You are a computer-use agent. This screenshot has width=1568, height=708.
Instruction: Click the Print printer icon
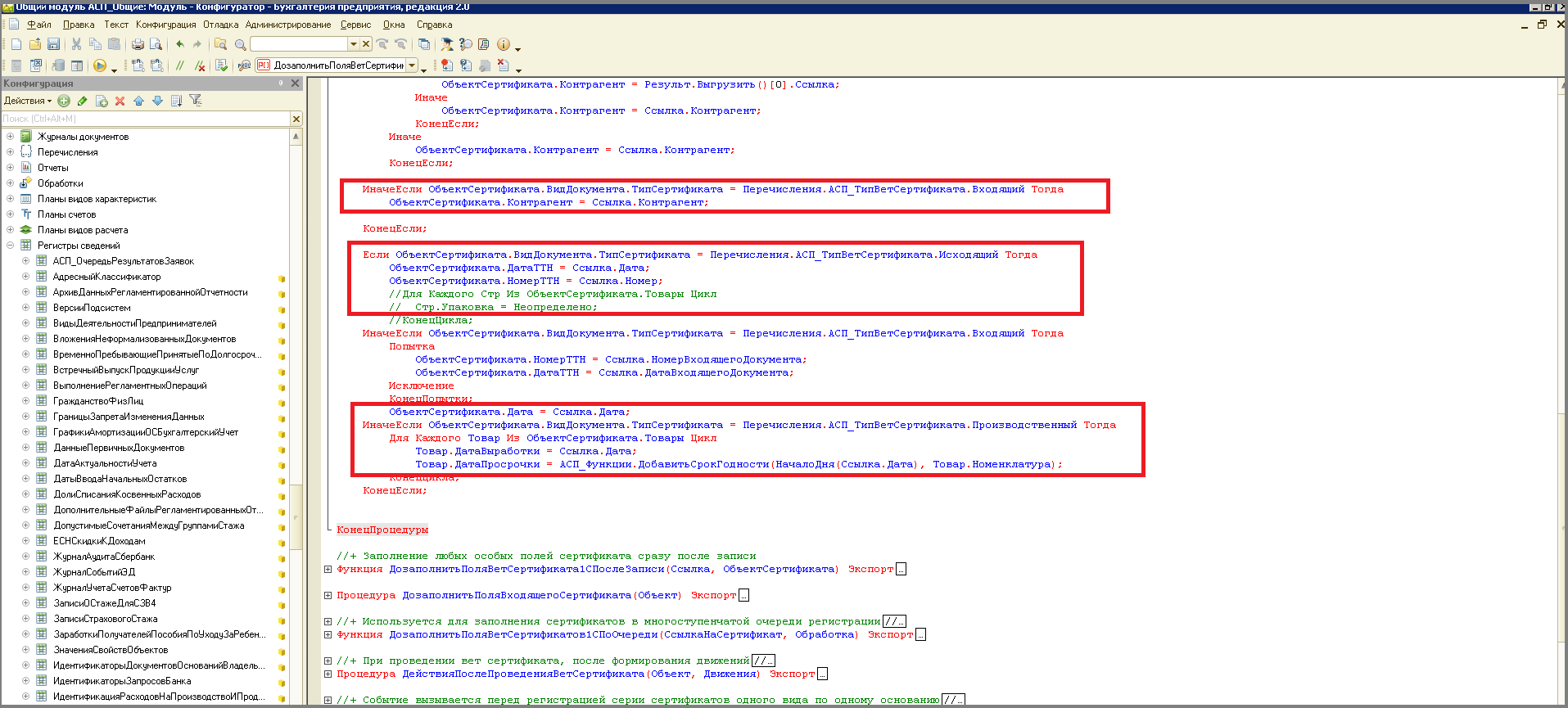(138, 44)
